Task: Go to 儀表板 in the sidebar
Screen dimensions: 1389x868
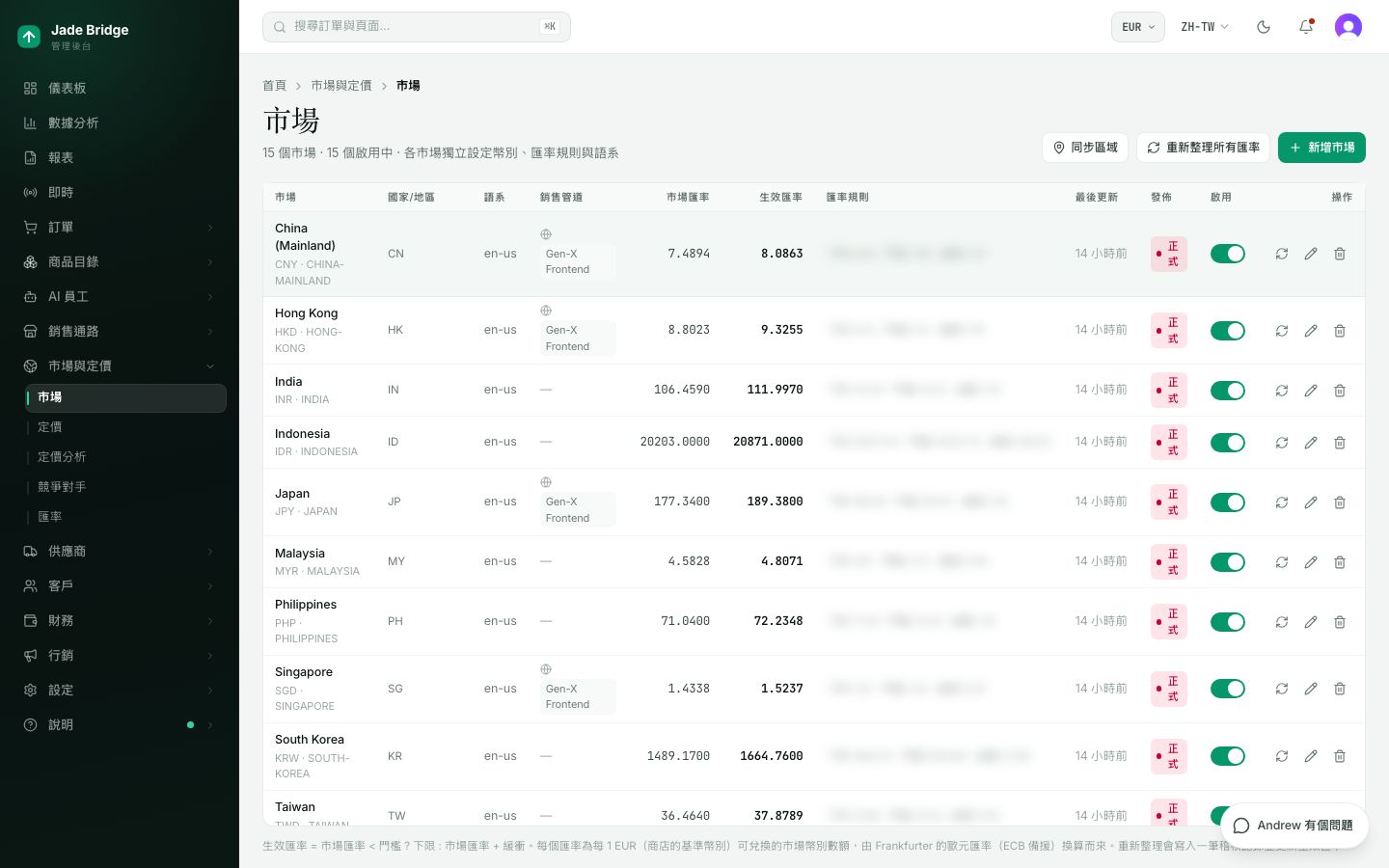Action: [x=120, y=89]
